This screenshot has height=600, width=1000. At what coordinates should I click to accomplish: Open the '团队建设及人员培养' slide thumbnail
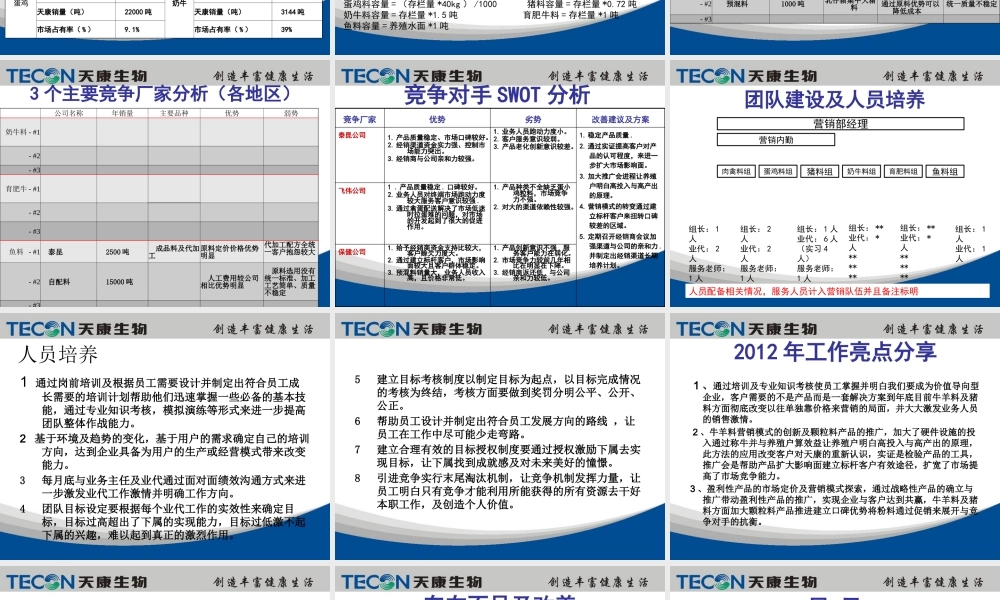pos(835,183)
